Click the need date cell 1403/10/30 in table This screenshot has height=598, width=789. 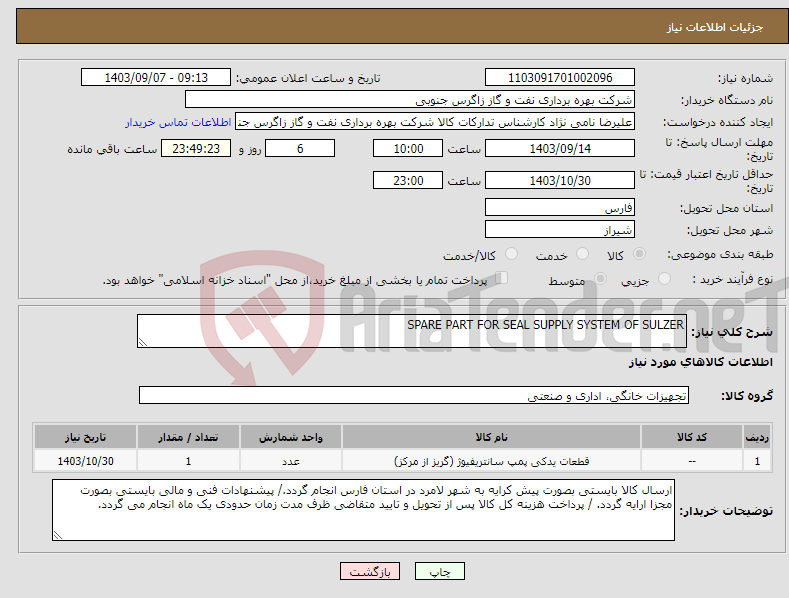[x=86, y=461]
